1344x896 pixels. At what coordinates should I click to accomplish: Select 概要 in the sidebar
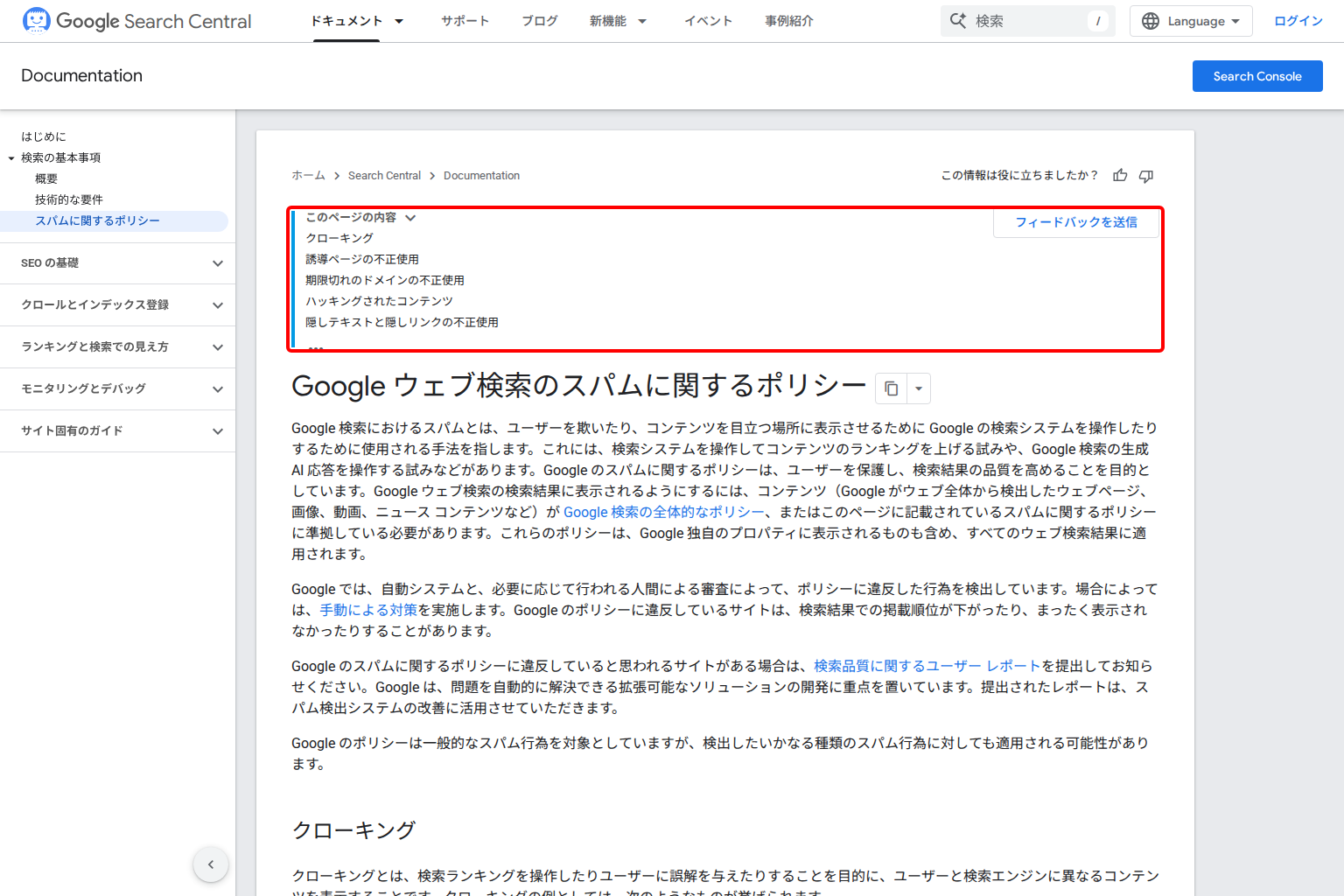pyautogui.click(x=46, y=178)
